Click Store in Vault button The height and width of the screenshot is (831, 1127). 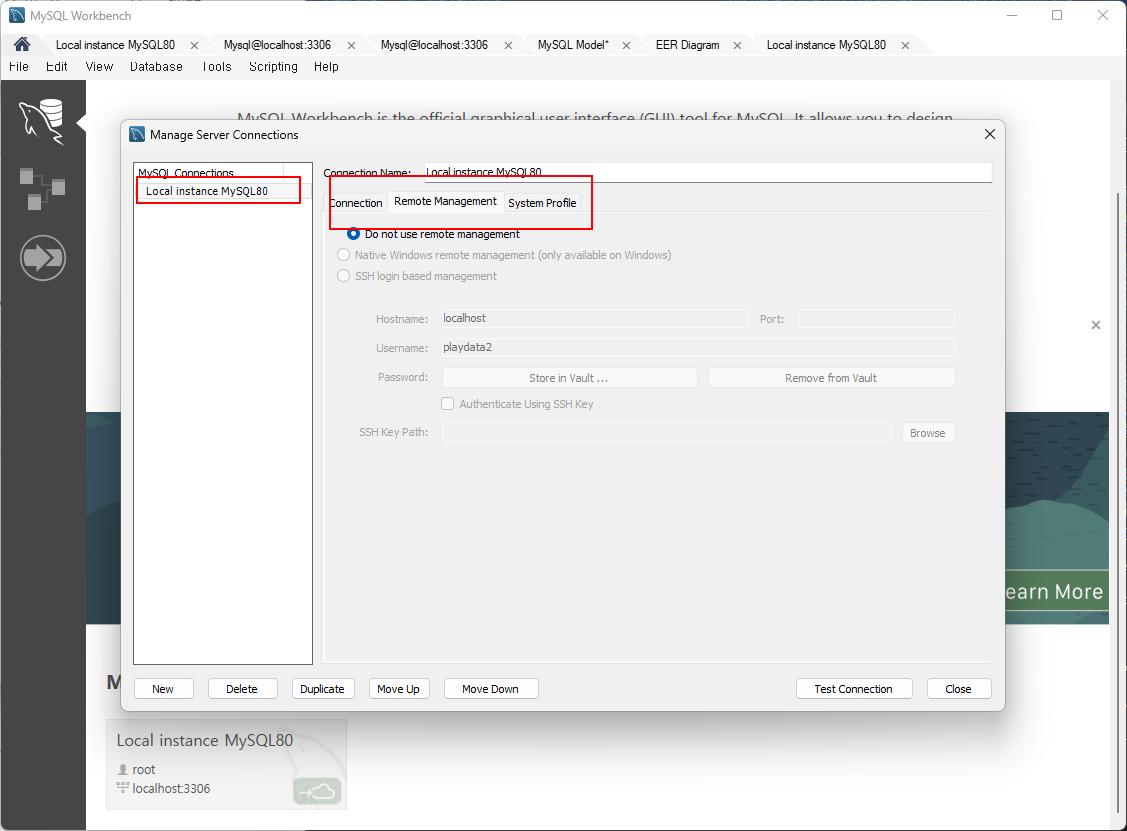569,377
